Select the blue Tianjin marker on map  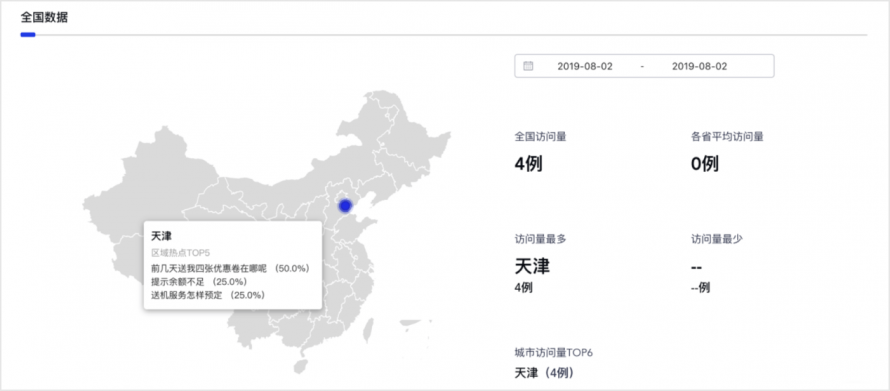click(x=345, y=205)
